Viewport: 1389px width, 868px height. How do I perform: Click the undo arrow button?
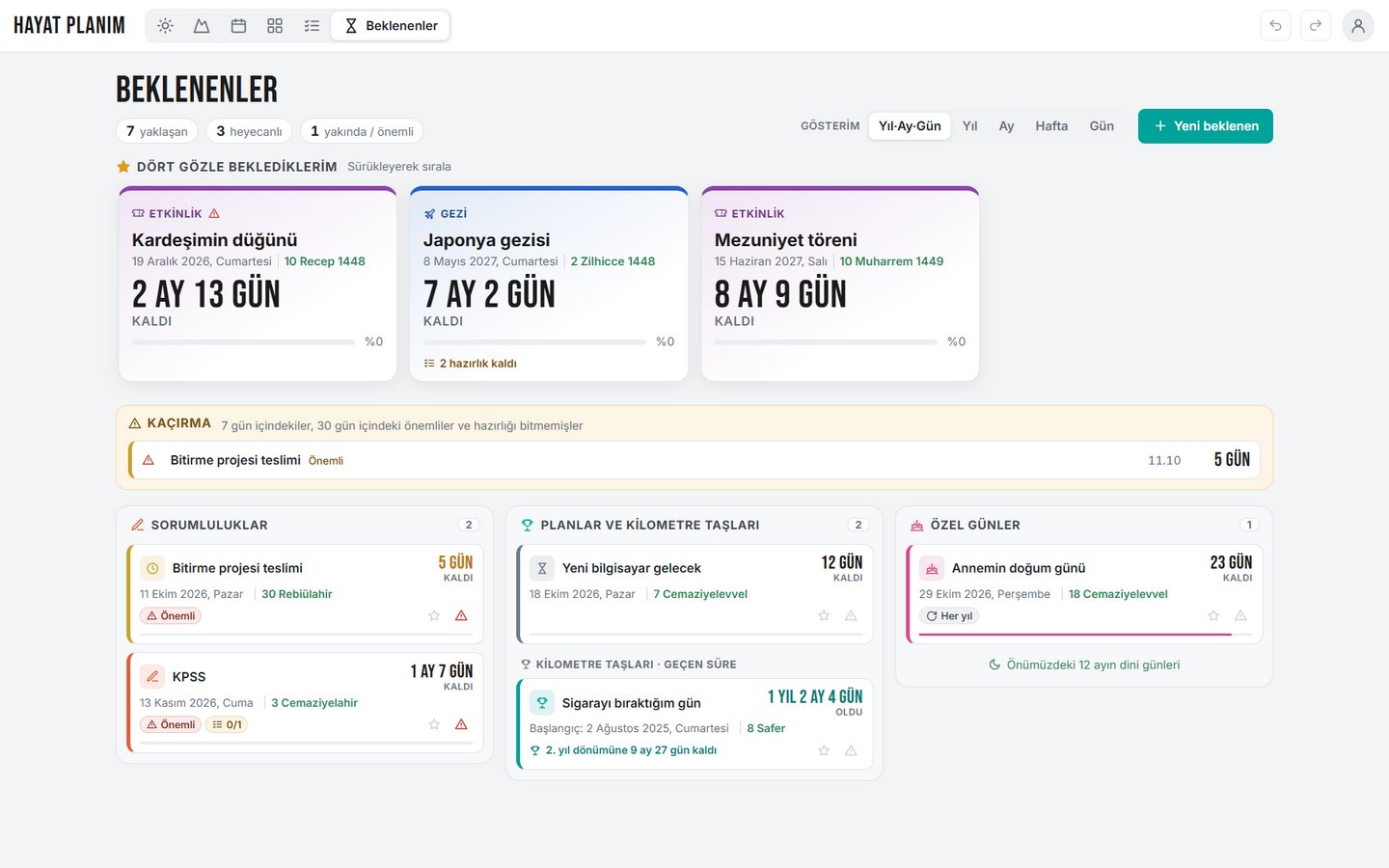1275,26
